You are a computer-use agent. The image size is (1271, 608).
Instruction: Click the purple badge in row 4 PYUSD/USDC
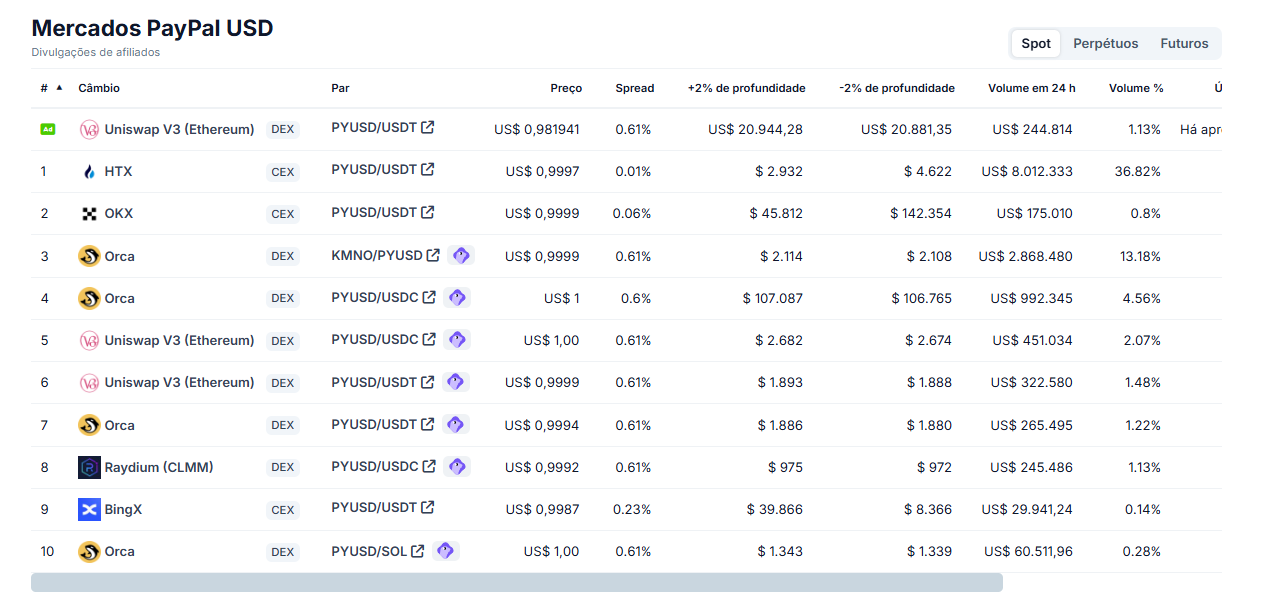tap(457, 297)
